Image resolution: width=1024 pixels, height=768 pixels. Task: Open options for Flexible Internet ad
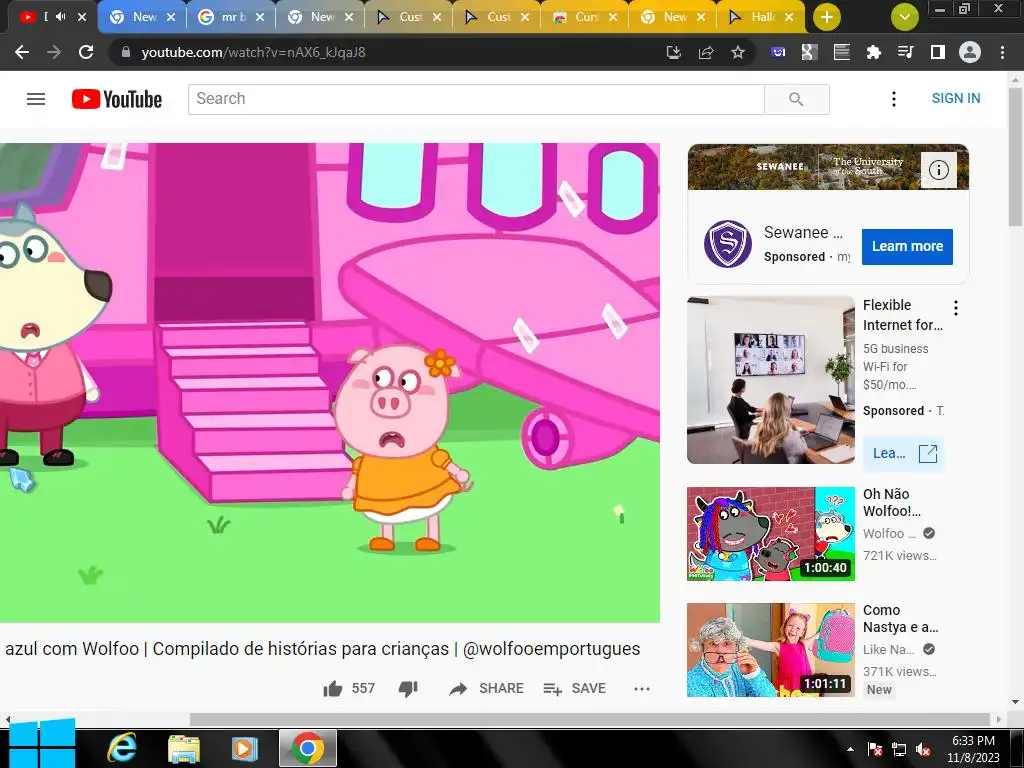click(x=955, y=308)
